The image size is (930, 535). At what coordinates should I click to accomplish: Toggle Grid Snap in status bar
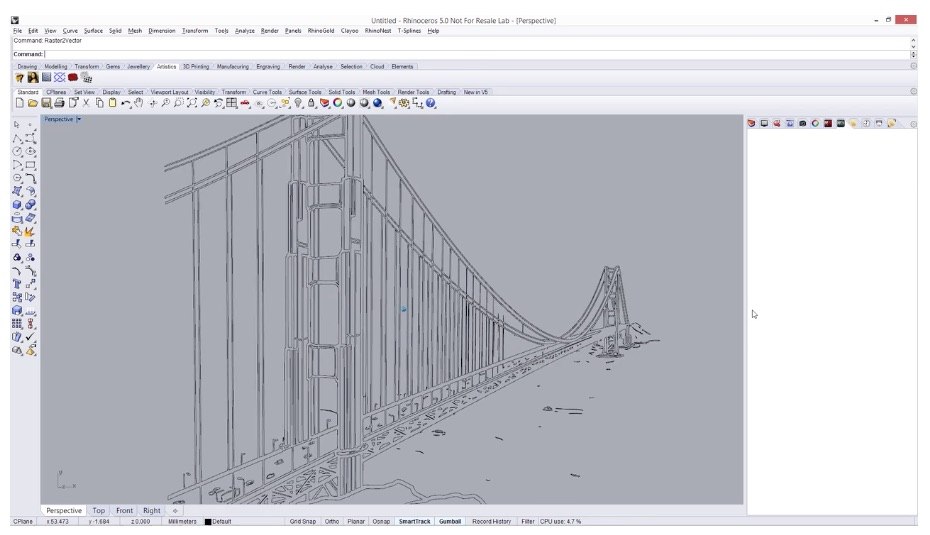[x=303, y=522]
